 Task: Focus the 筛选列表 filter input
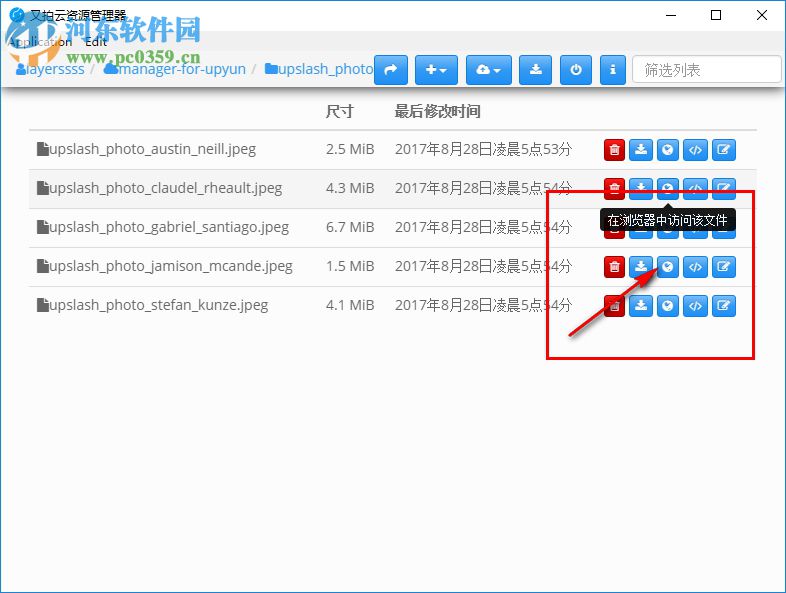[707, 70]
